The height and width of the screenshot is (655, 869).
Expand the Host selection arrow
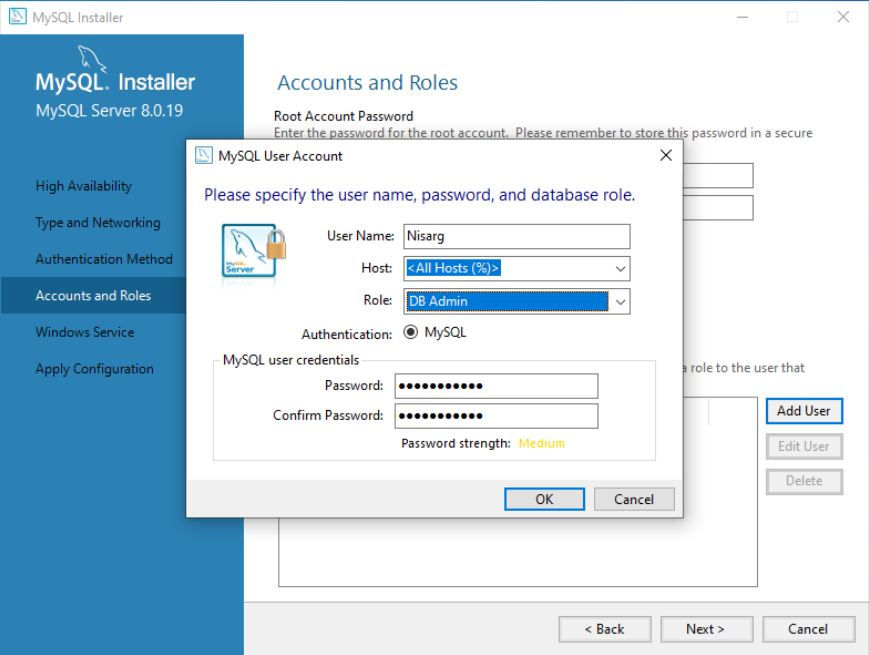tap(622, 268)
